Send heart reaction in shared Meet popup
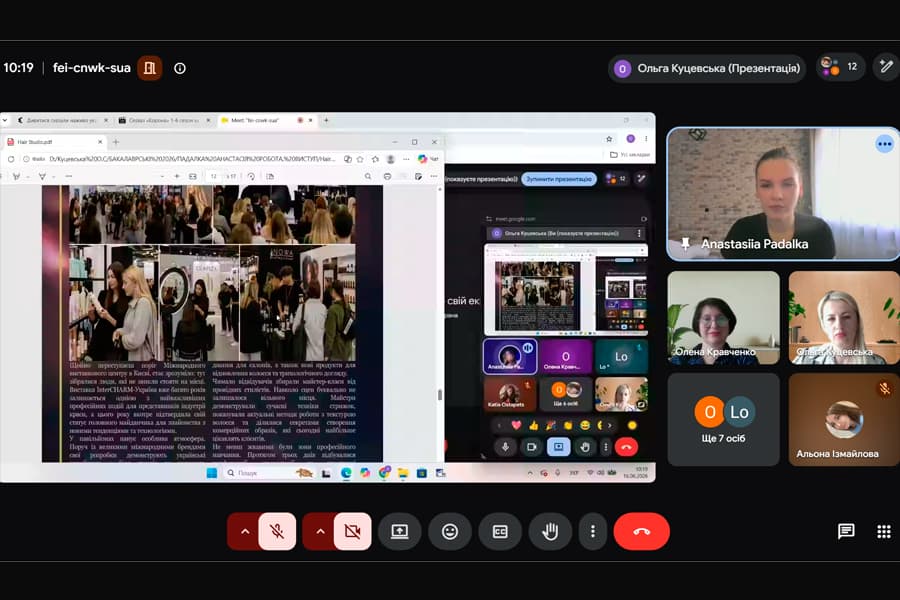This screenshot has width=900, height=600. coord(516,425)
